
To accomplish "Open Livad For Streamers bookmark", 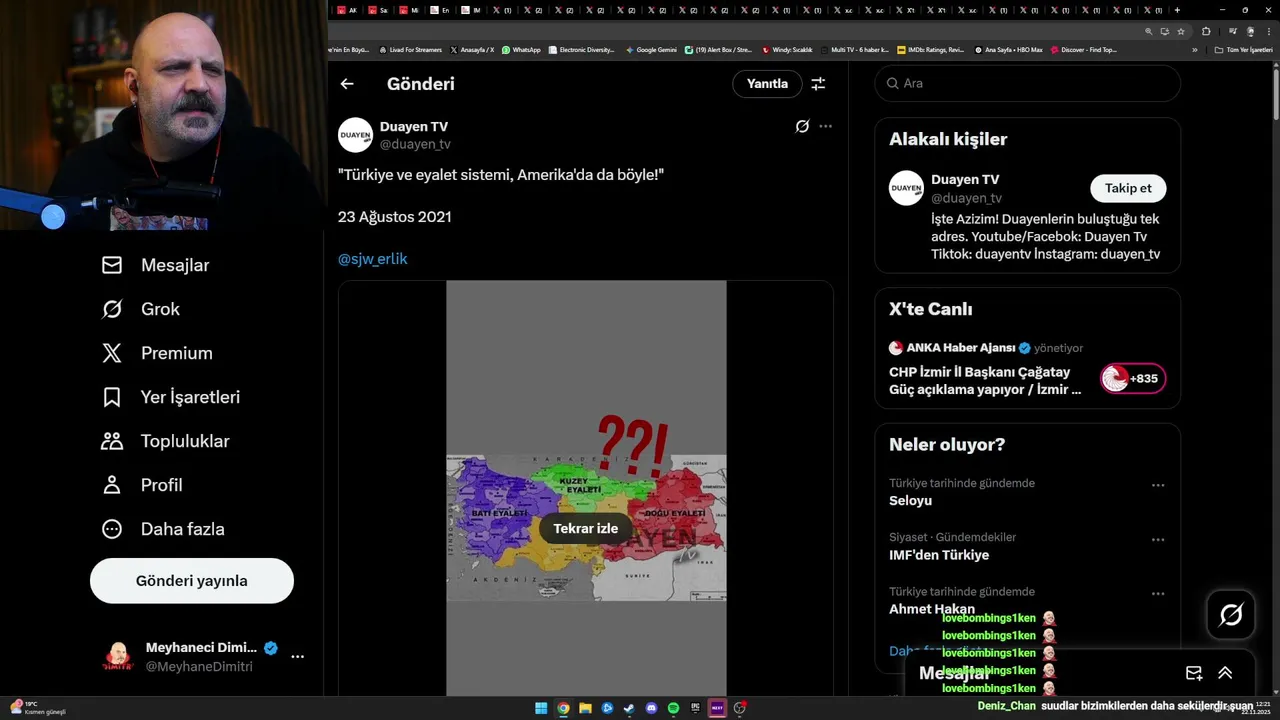I will (411, 49).
